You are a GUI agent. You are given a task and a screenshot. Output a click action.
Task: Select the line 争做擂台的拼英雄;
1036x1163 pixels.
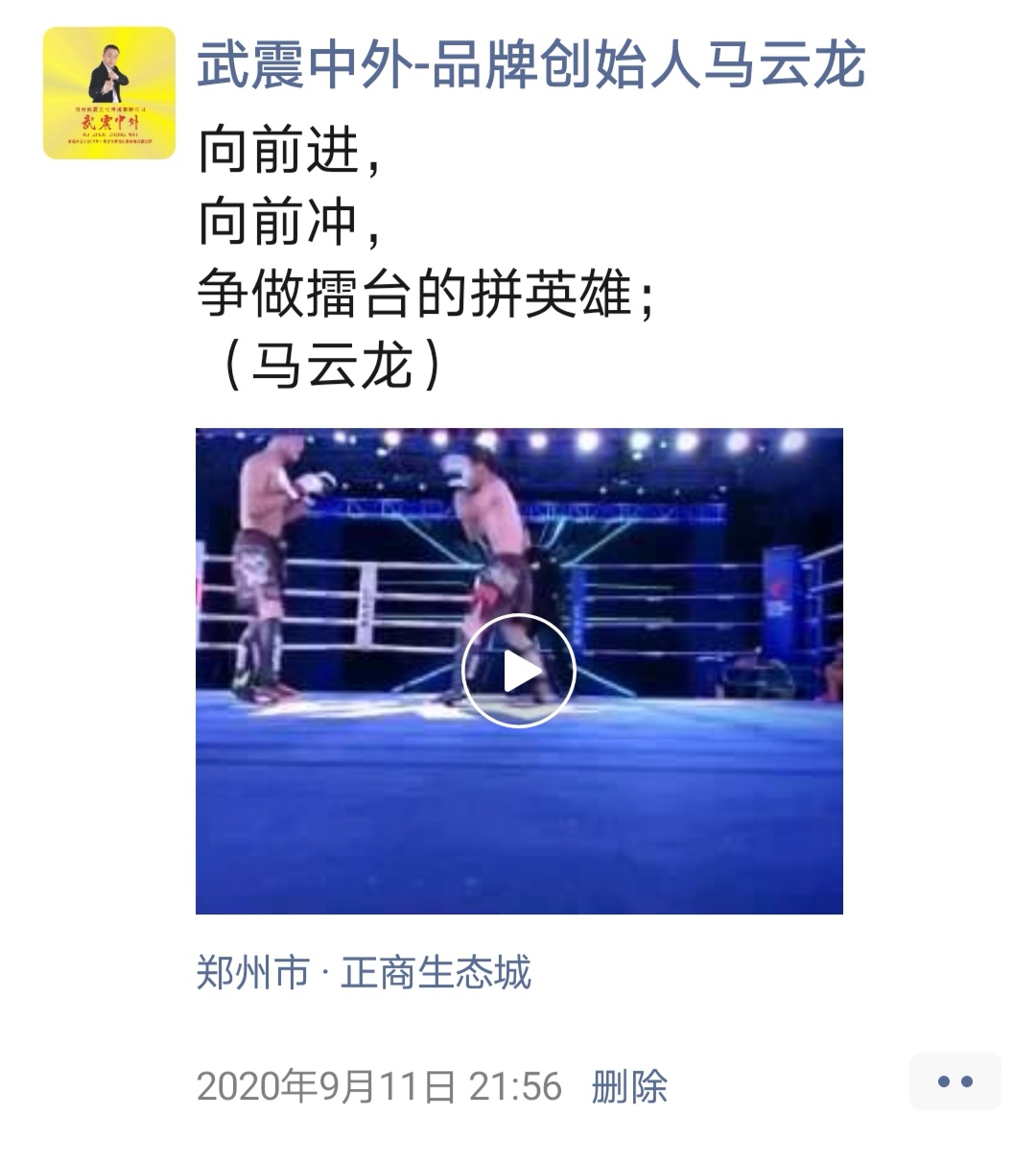pyautogui.click(x=426, y=294)
